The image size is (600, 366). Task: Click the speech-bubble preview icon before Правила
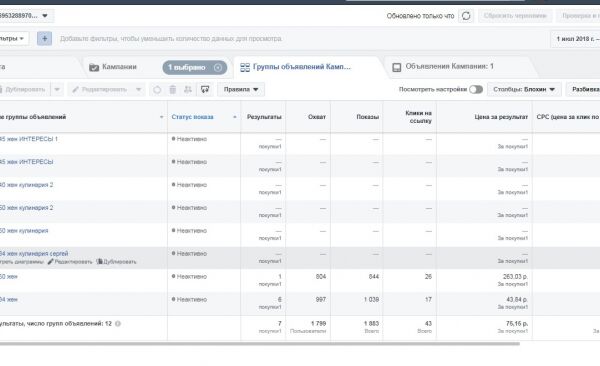[205, 90]
